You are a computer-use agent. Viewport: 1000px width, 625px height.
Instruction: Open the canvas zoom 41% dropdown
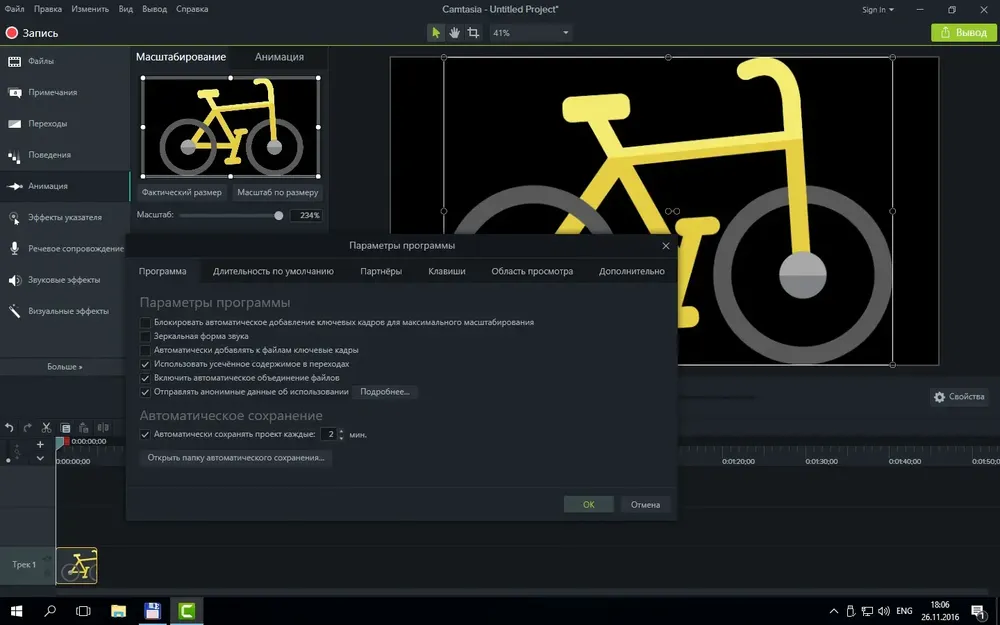coord(531,33)
